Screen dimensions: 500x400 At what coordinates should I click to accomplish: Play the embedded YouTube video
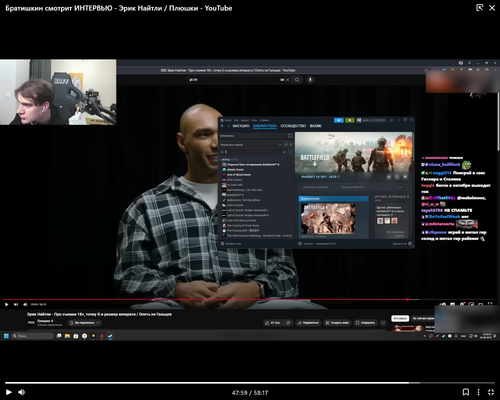click(6, 304)
